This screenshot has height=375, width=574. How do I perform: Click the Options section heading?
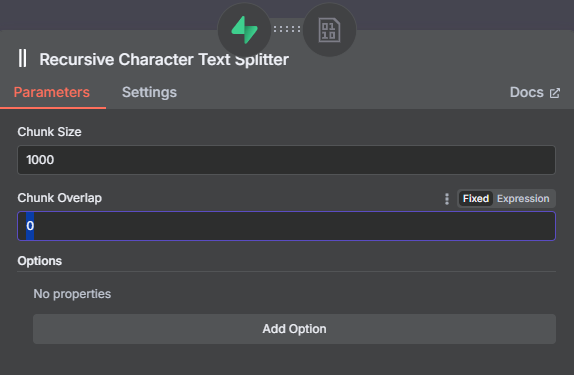point(40,261)
